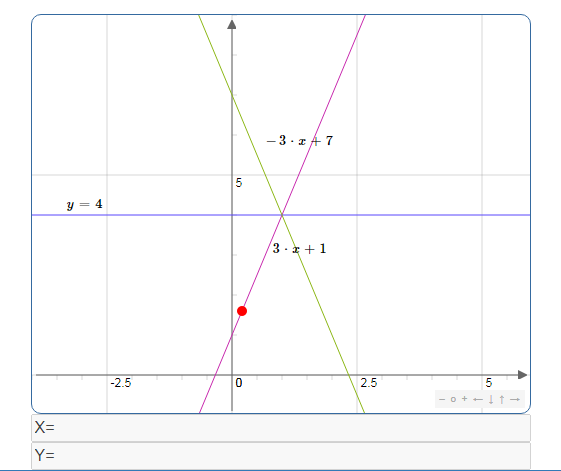
Task: Pan the graph right with arrow icon
Action: (515, 399)
